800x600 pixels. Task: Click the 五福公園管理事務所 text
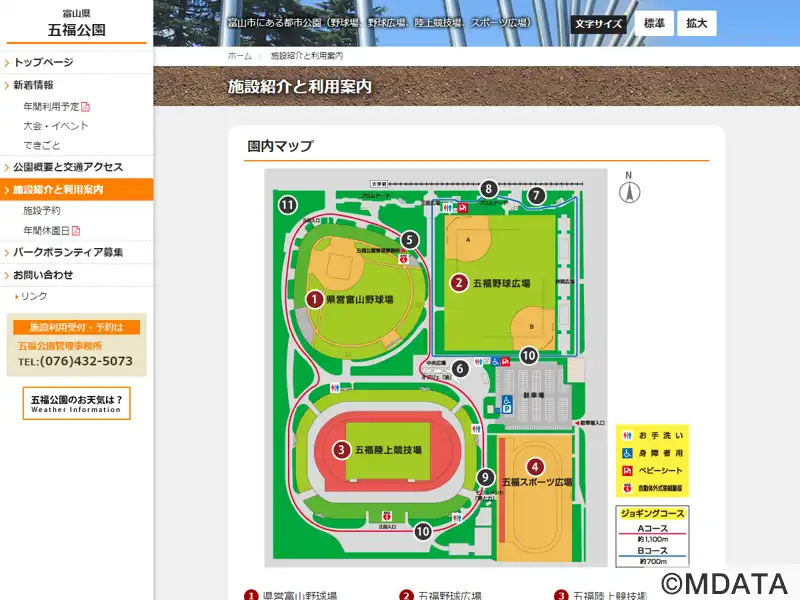(60, 346)
